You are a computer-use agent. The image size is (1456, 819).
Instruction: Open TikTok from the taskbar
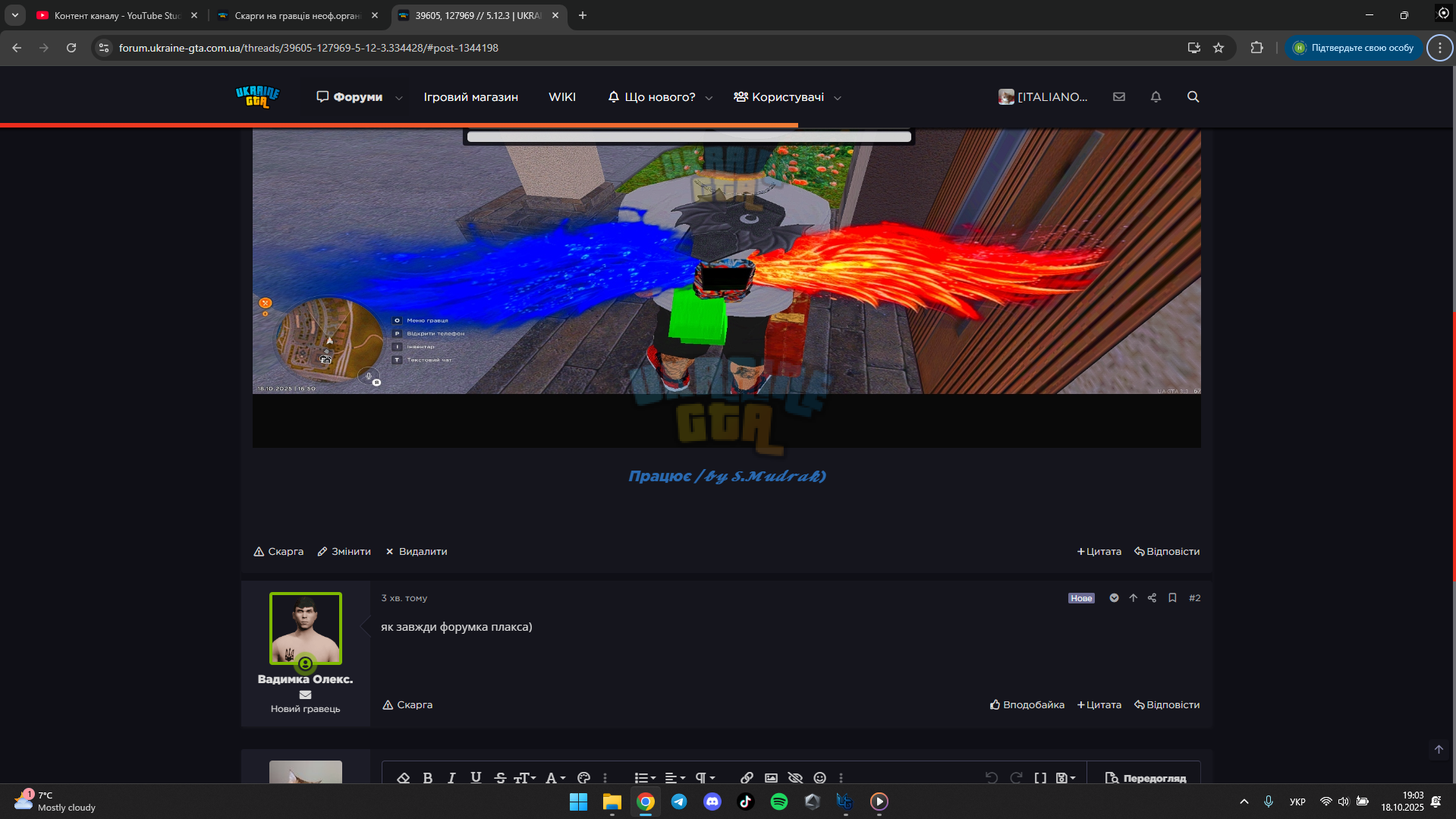pyautogui.click(x=746, y=802)
